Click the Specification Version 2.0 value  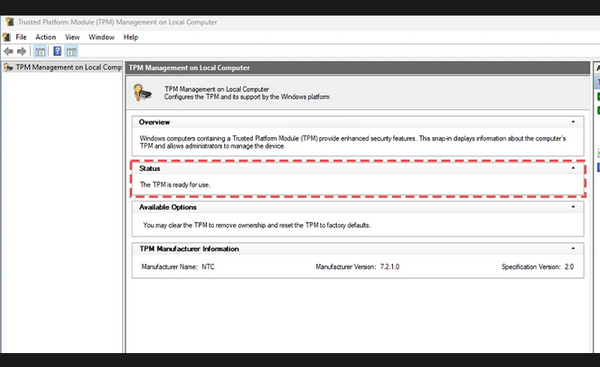pos(569,267)
